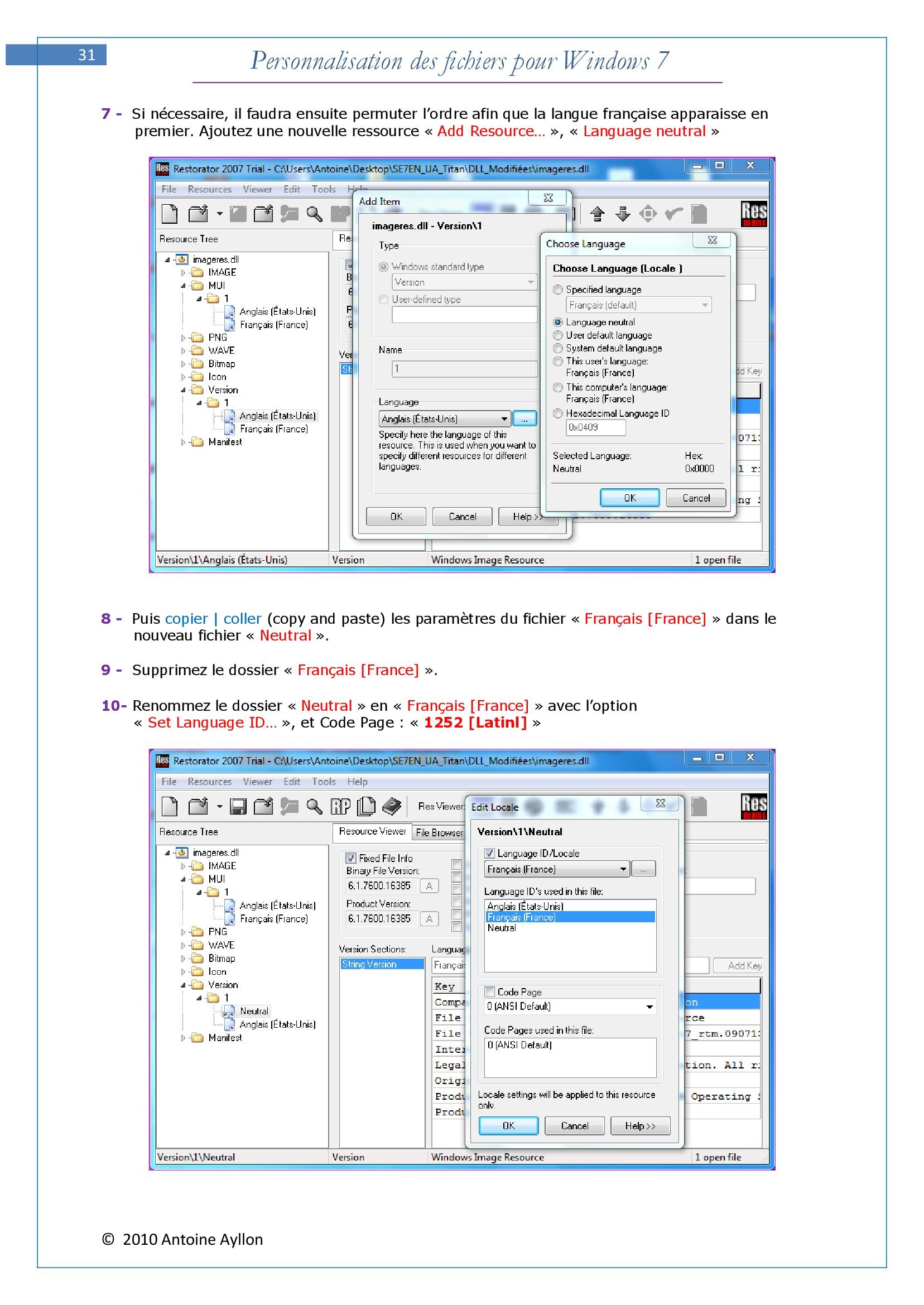Click New file icon in the Edit Locale window
Screen dimensions: 924x1305
tap(170, 806)
